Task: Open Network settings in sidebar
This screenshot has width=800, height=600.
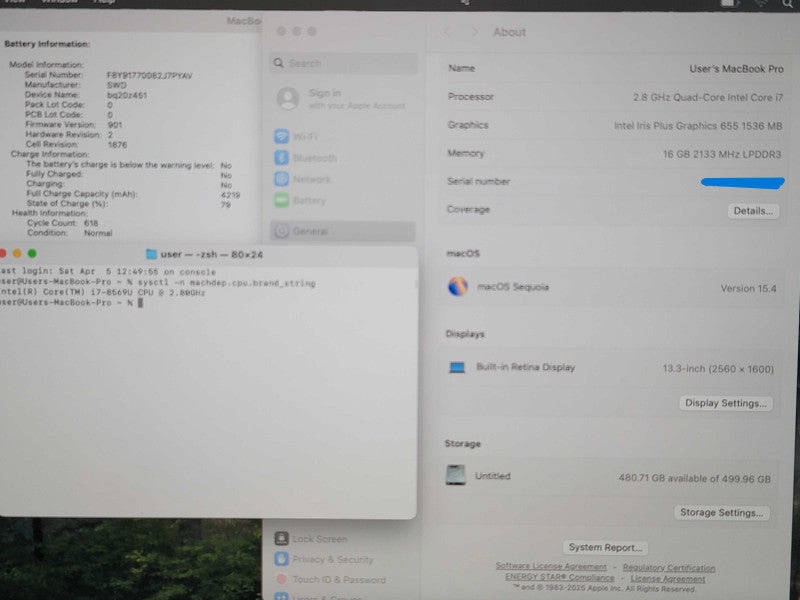Action: (x=303, y=179)
